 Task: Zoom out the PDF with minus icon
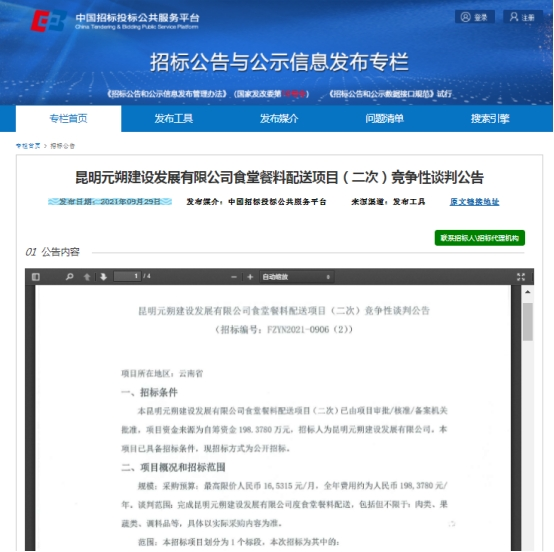click(x=234, y=277)
